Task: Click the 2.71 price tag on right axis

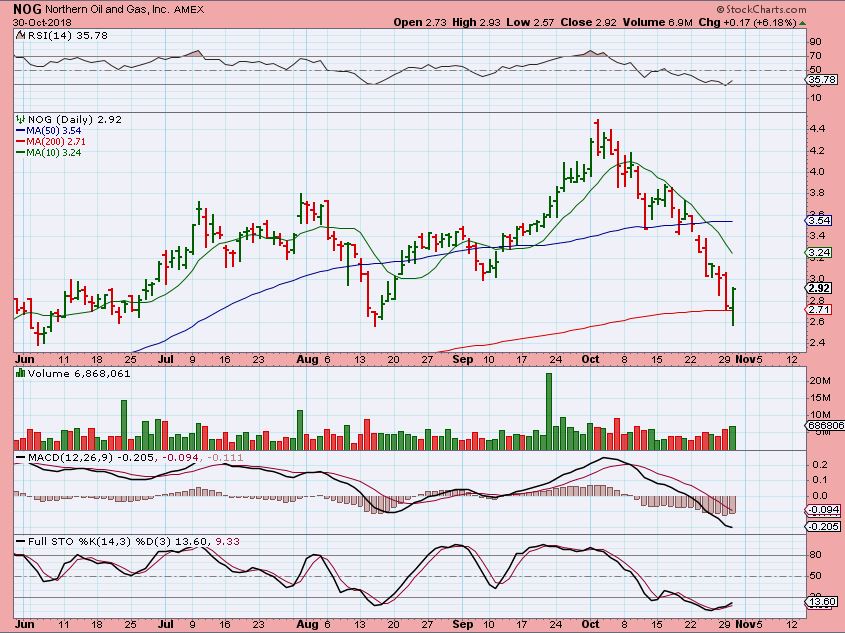Action: [819, 309]
